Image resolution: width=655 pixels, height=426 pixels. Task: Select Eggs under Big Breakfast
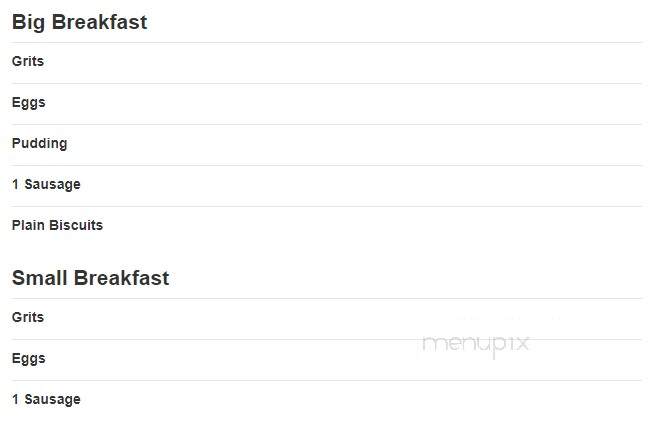coord(28,103)
